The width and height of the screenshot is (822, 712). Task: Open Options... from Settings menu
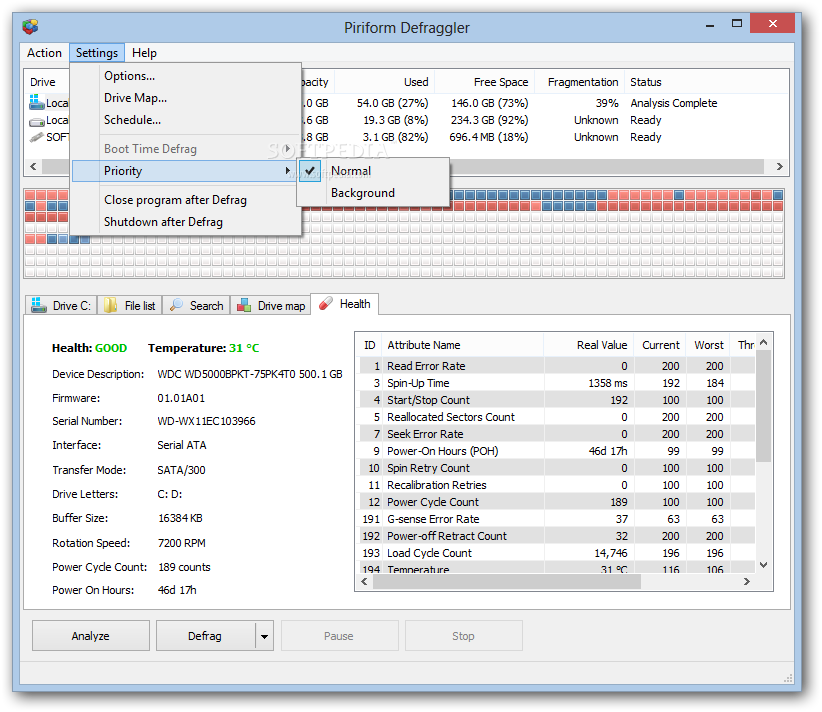point(186,76)
